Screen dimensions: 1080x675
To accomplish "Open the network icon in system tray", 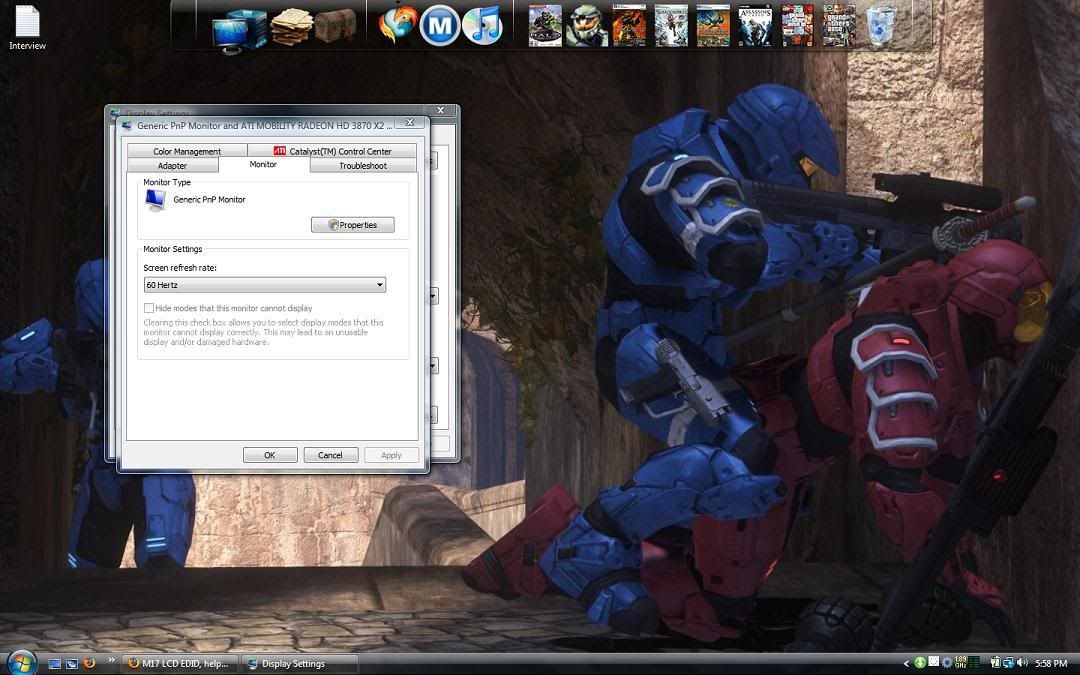I will tap(1008, 663).
